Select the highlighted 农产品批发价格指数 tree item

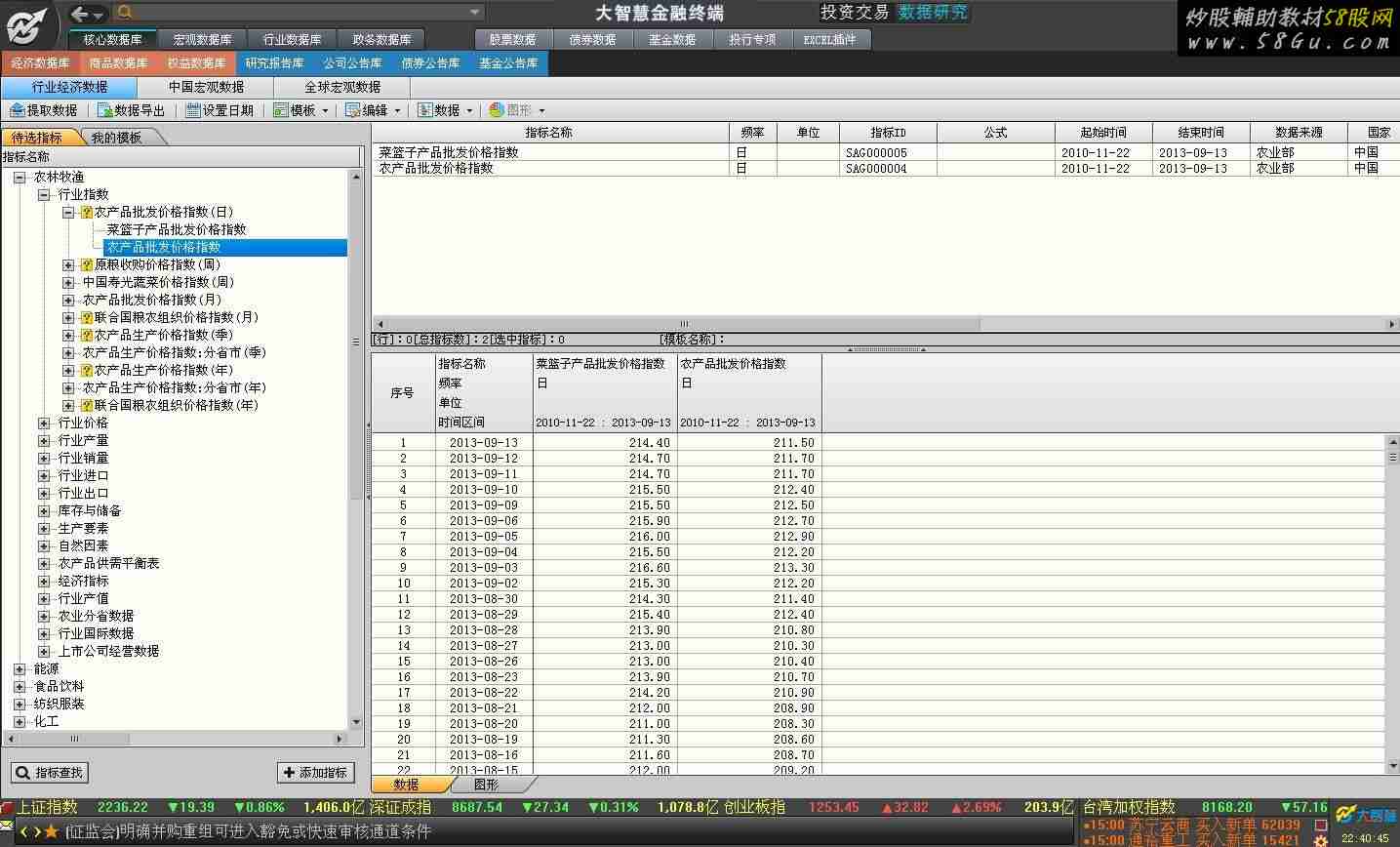tap(225, 247)
